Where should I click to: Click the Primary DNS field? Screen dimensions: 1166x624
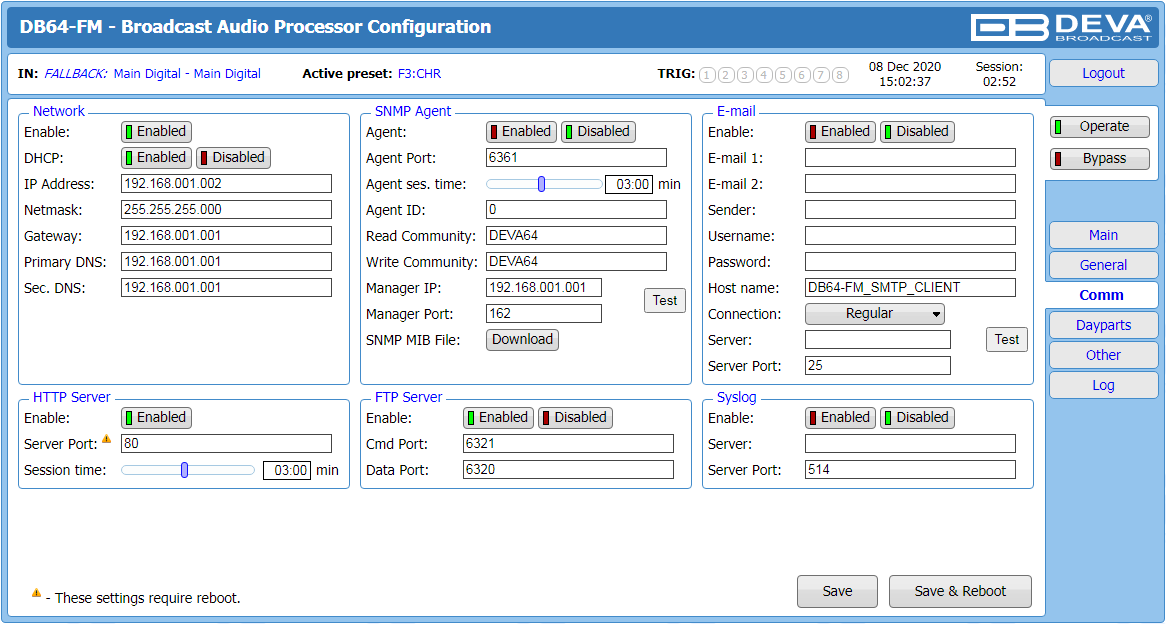tap(226, 262)
